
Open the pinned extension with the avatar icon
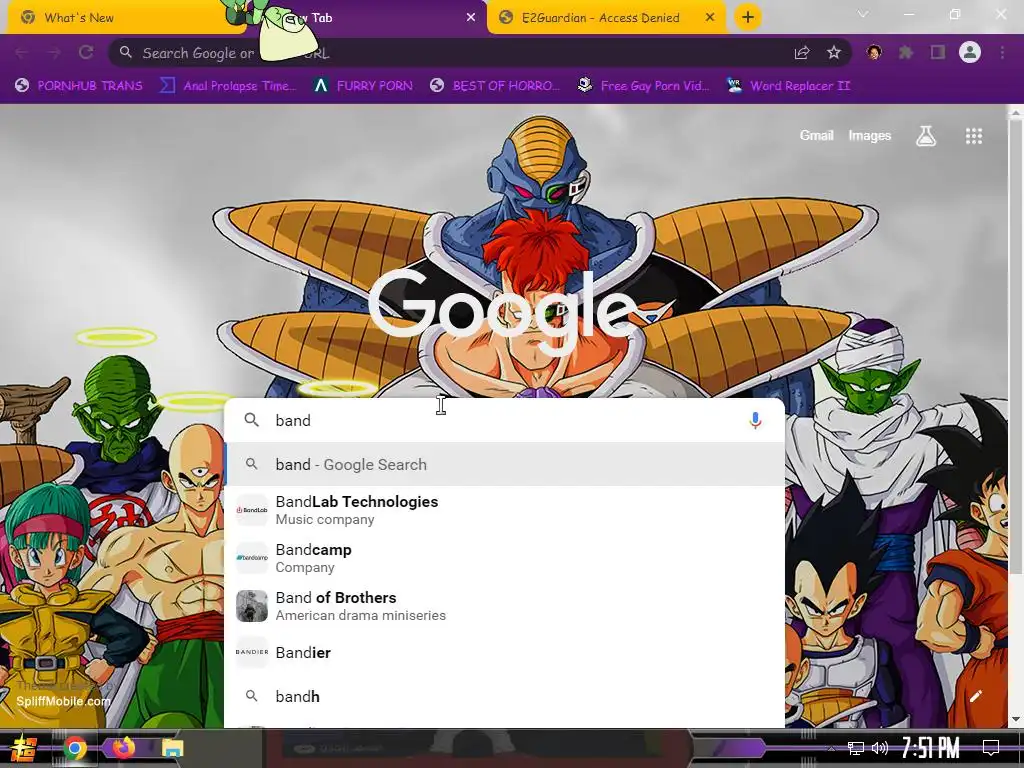(x=874, y=52)
